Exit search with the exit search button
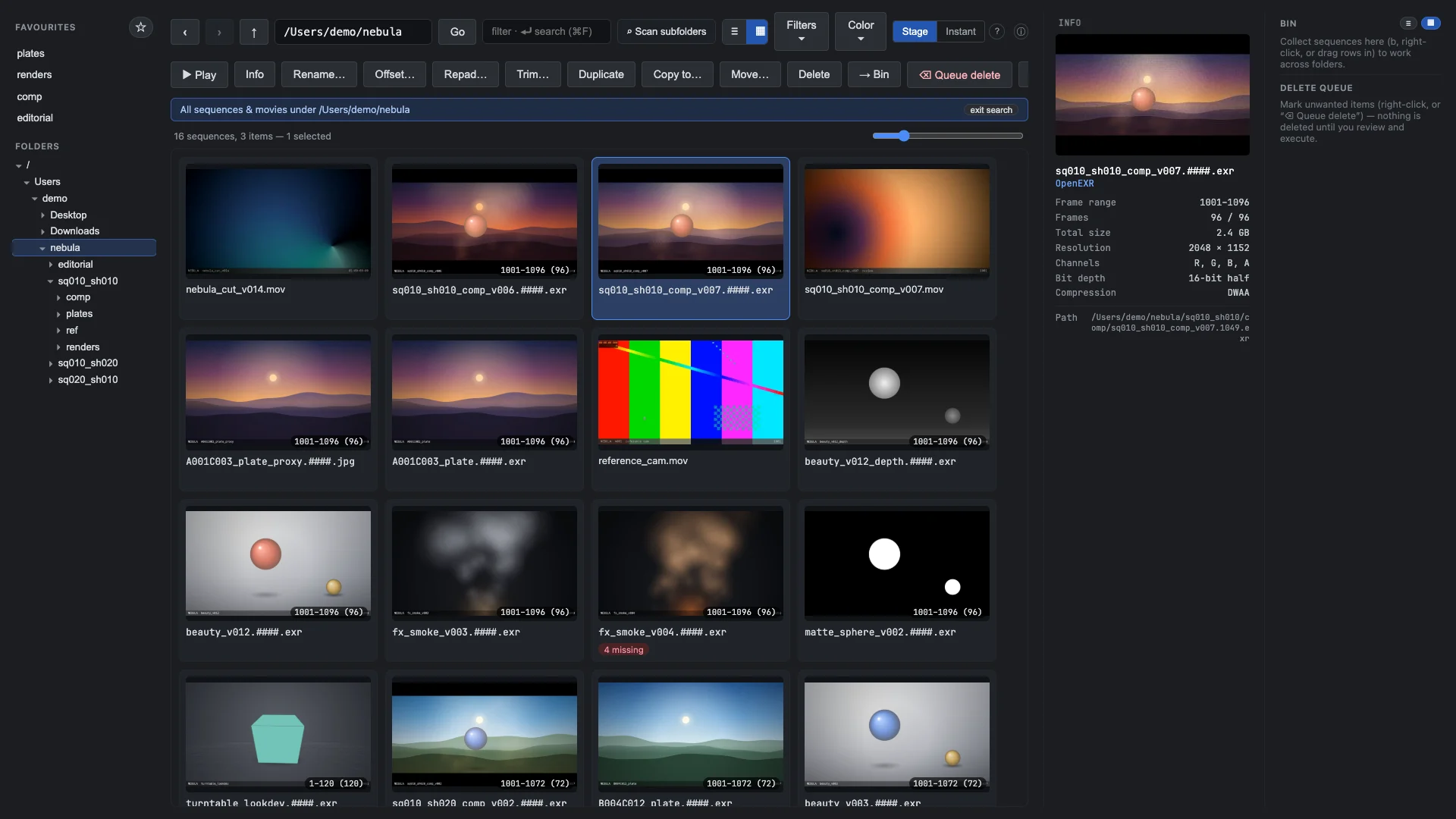 [991, 110]
